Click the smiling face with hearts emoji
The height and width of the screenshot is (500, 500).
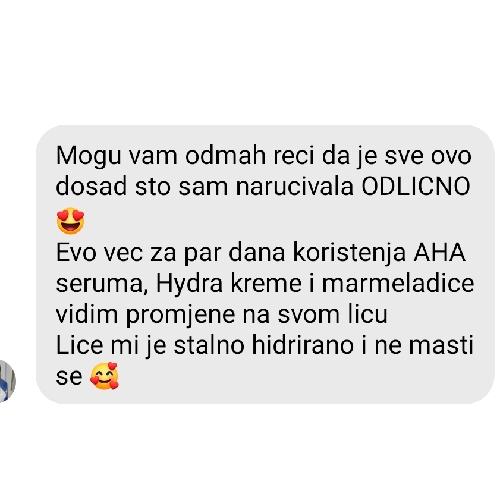pyautogui.click(x=104, y=376)
